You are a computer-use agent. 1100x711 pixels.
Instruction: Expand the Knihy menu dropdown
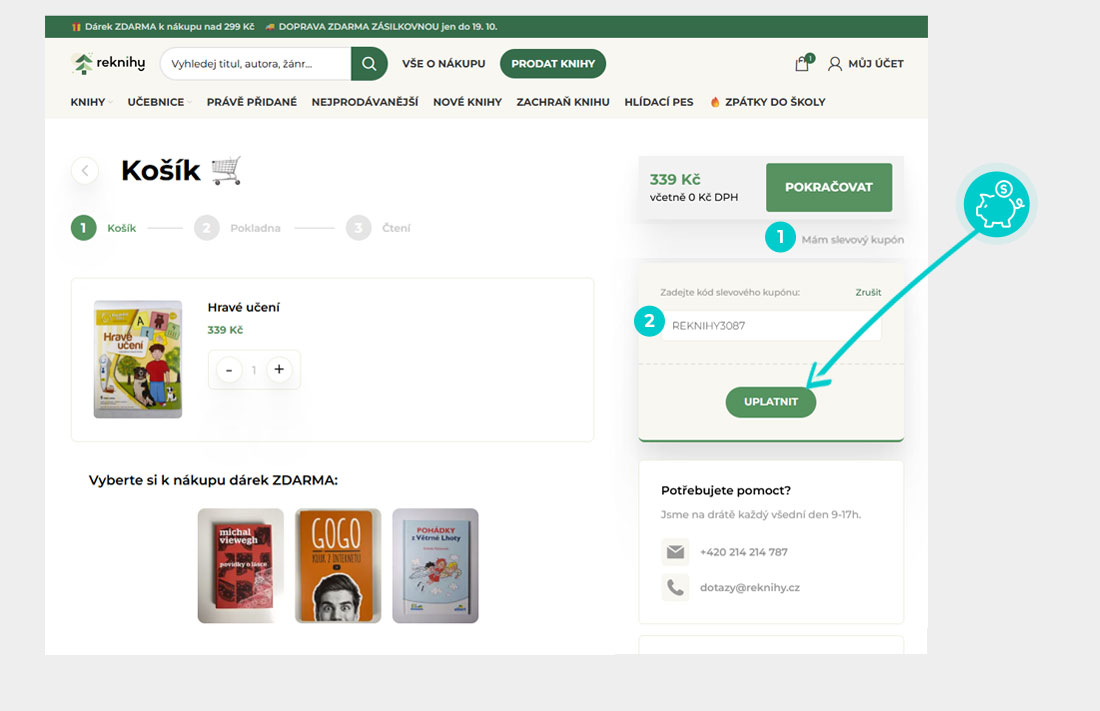pos(91,102)
